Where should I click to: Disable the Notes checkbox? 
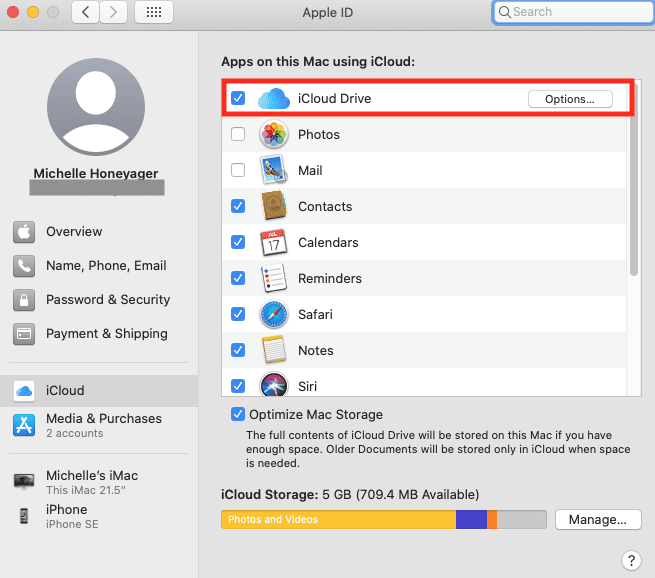(x=238, y=350)
